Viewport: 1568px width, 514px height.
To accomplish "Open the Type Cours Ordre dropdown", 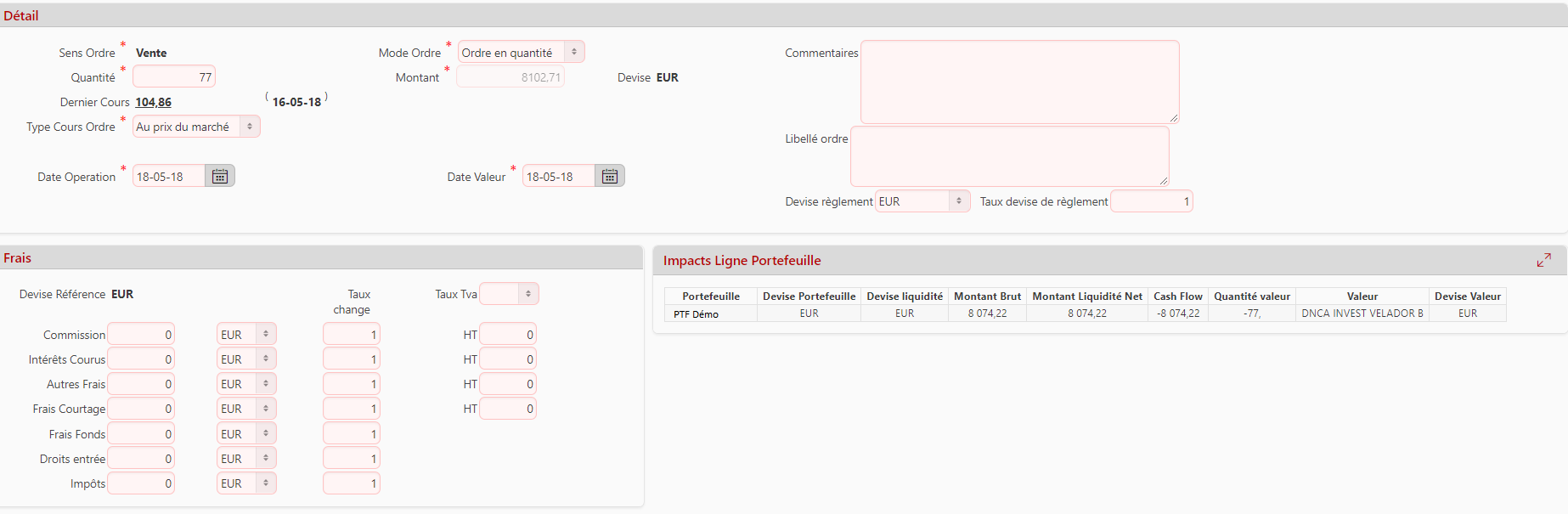I will [x=196, y=127].
